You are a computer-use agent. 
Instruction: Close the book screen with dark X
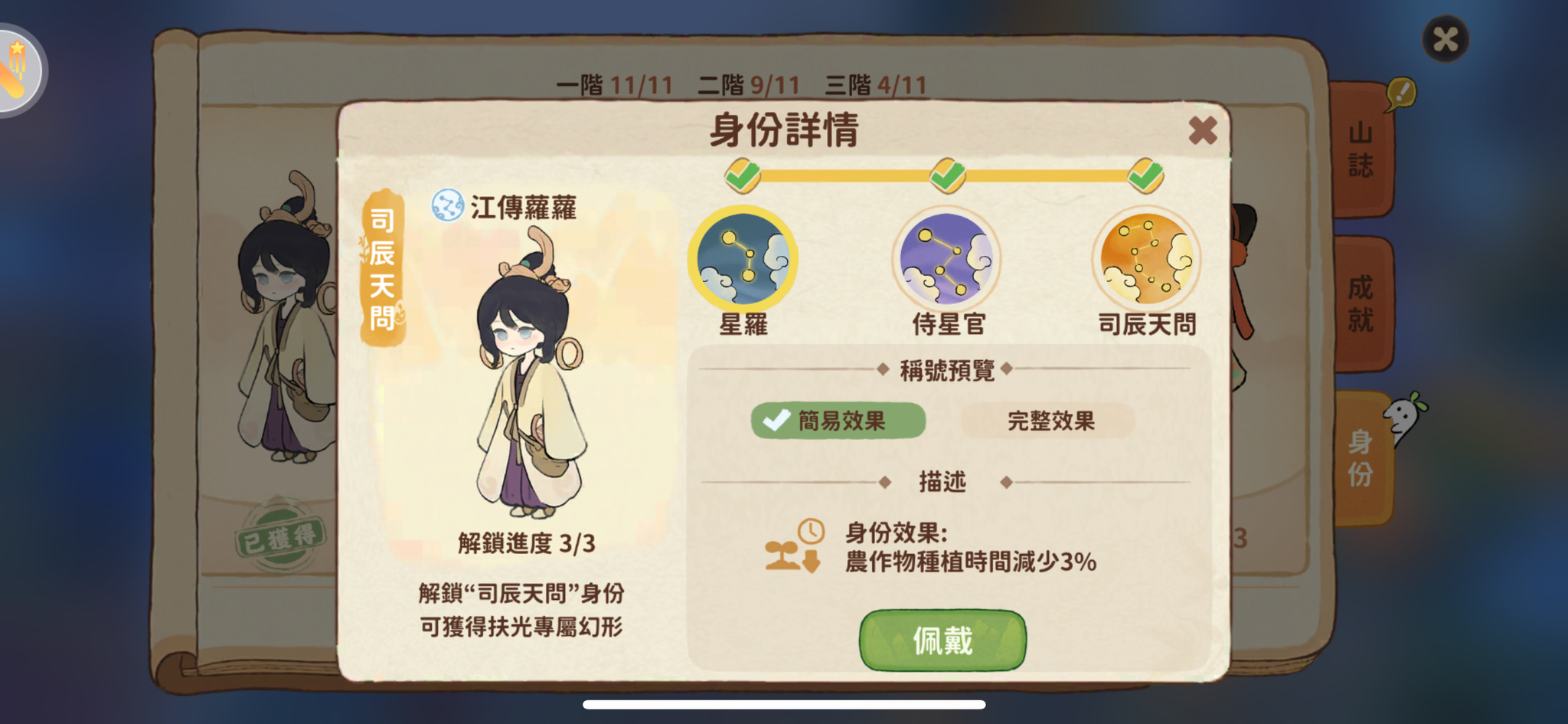[x=1445, y=38]
